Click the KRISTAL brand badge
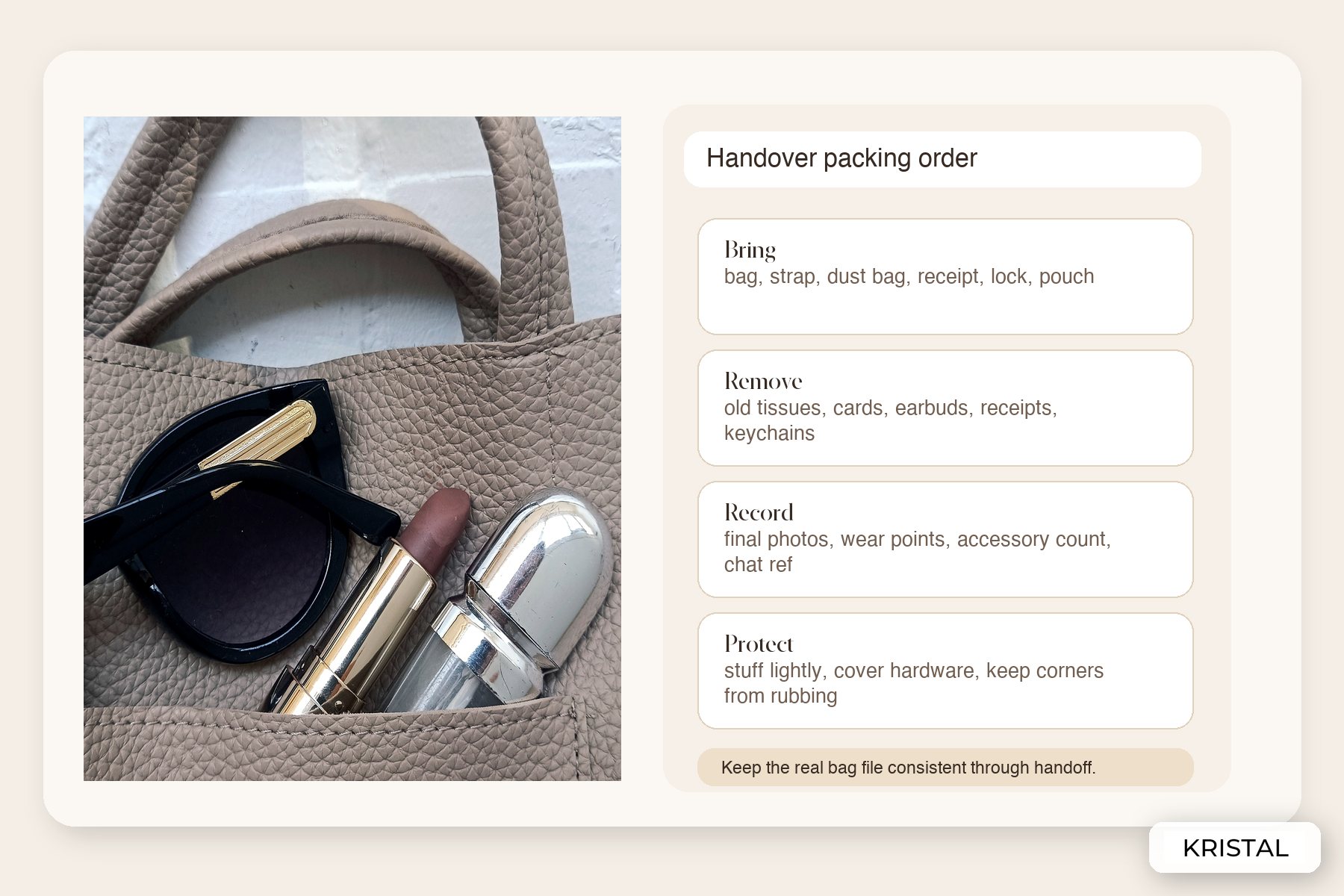 1235,847
